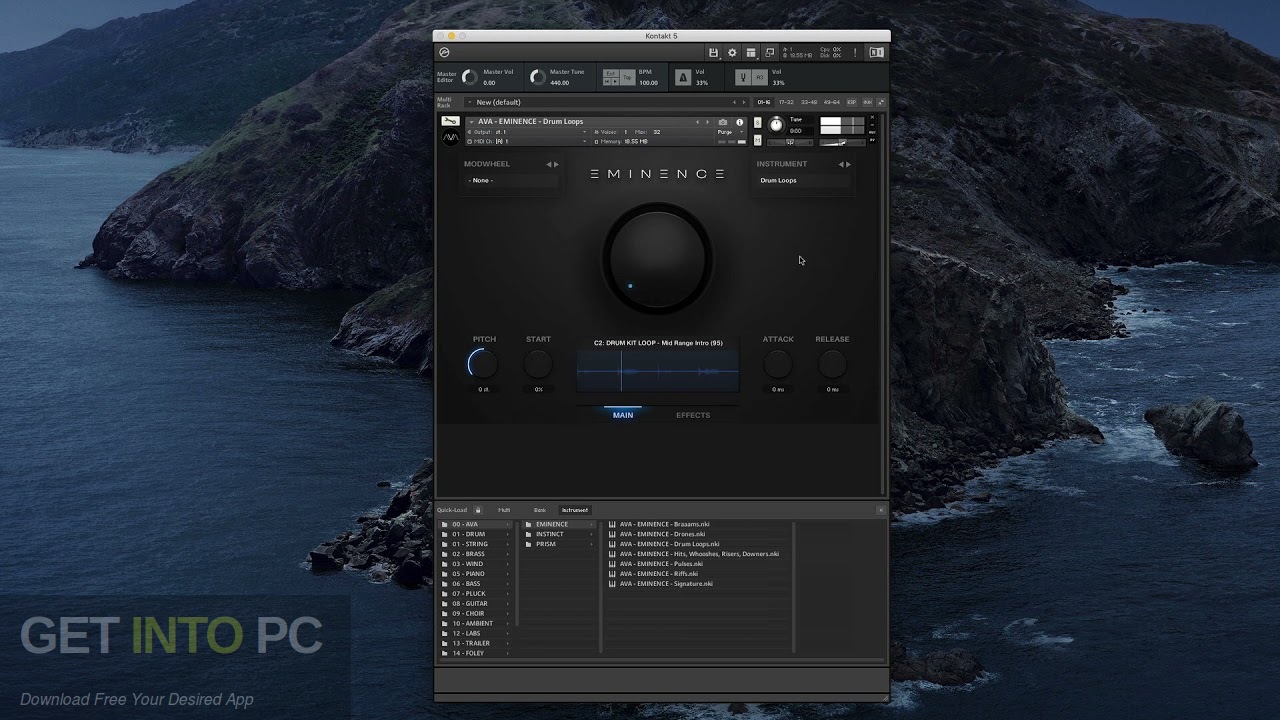This screenshot has height=720, width=1280.
Task: Click the RELEASE knob
Action: tap(832, 364)
